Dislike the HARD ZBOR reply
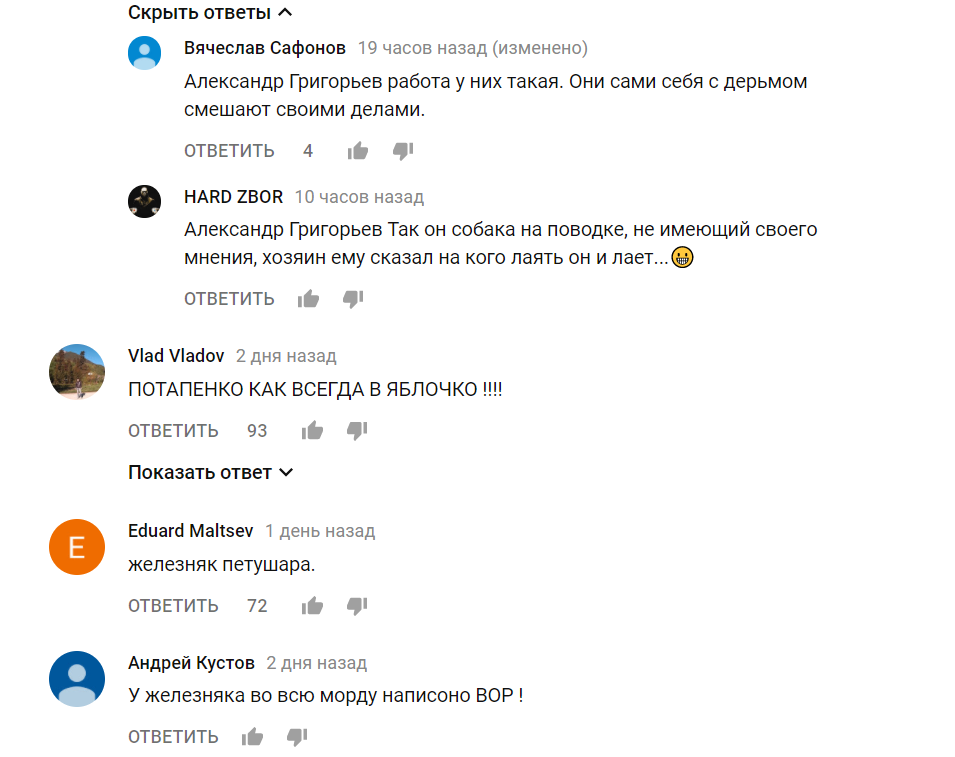This screenshot has width=955, height=757. coord(353,298)
